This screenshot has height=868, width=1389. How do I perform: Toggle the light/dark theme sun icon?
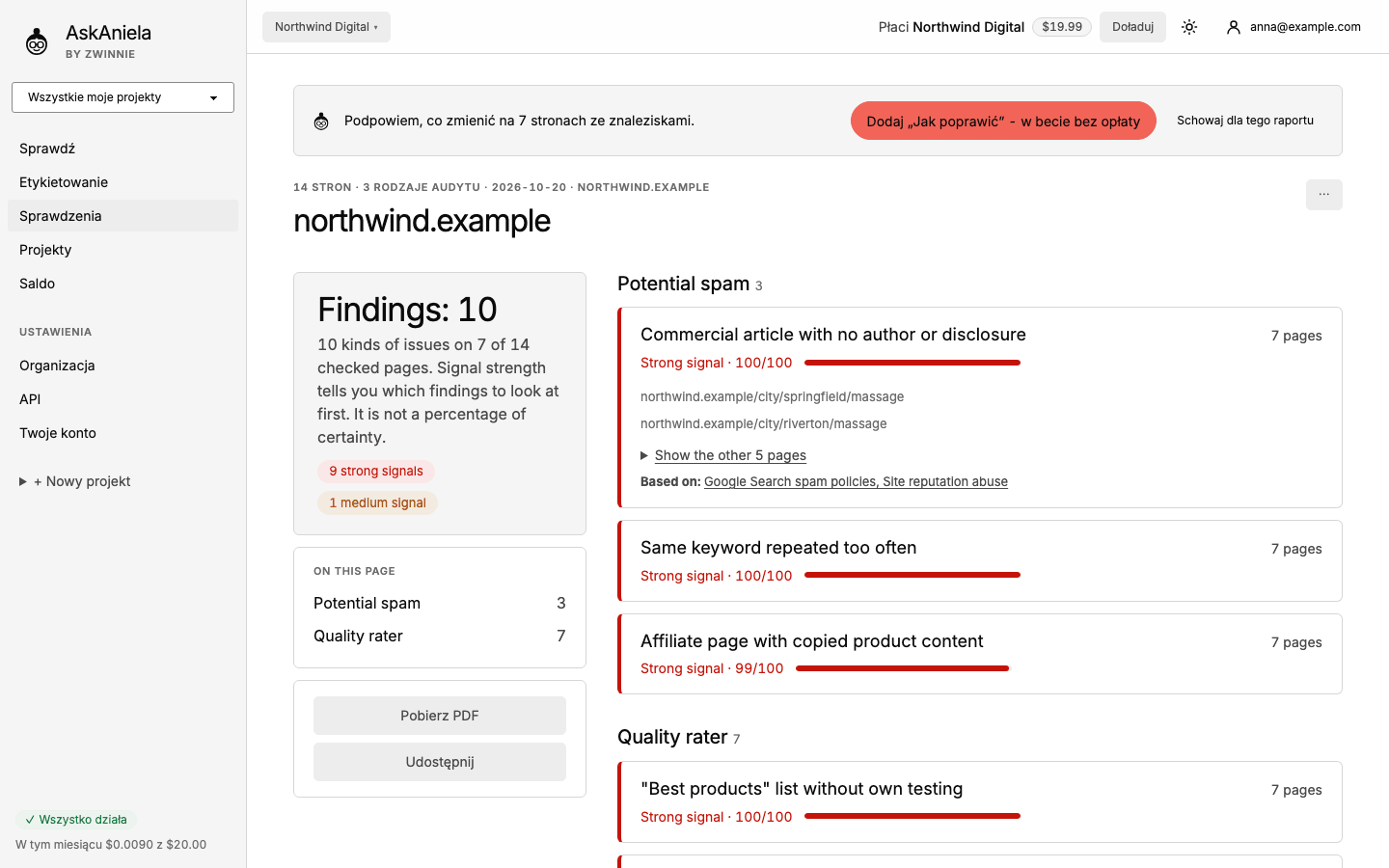point(1189,27)
